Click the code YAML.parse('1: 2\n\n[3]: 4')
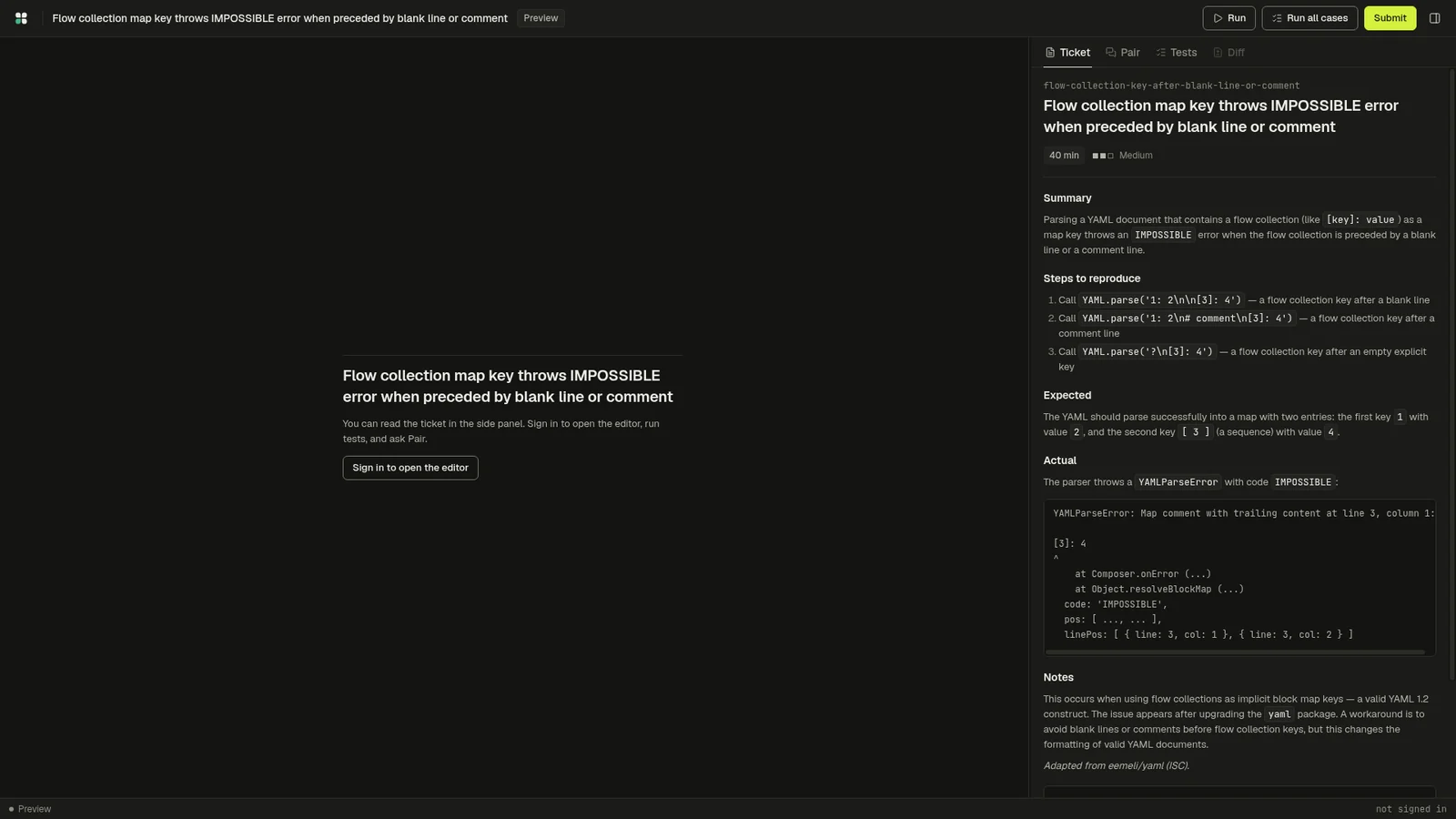The image size is (1456, 819). 1161,300
